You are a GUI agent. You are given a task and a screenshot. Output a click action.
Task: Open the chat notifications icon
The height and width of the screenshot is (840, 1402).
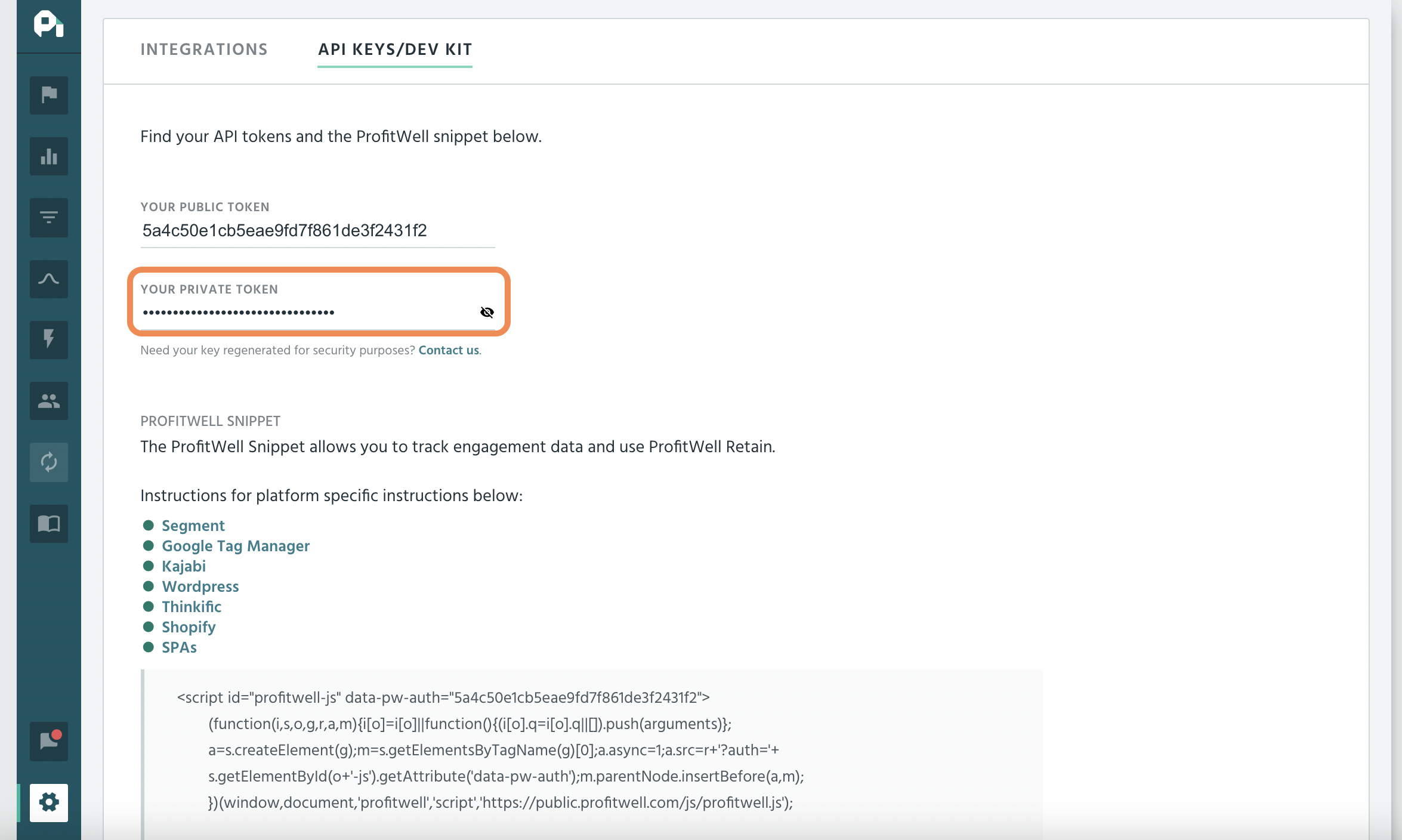(49, 741)
